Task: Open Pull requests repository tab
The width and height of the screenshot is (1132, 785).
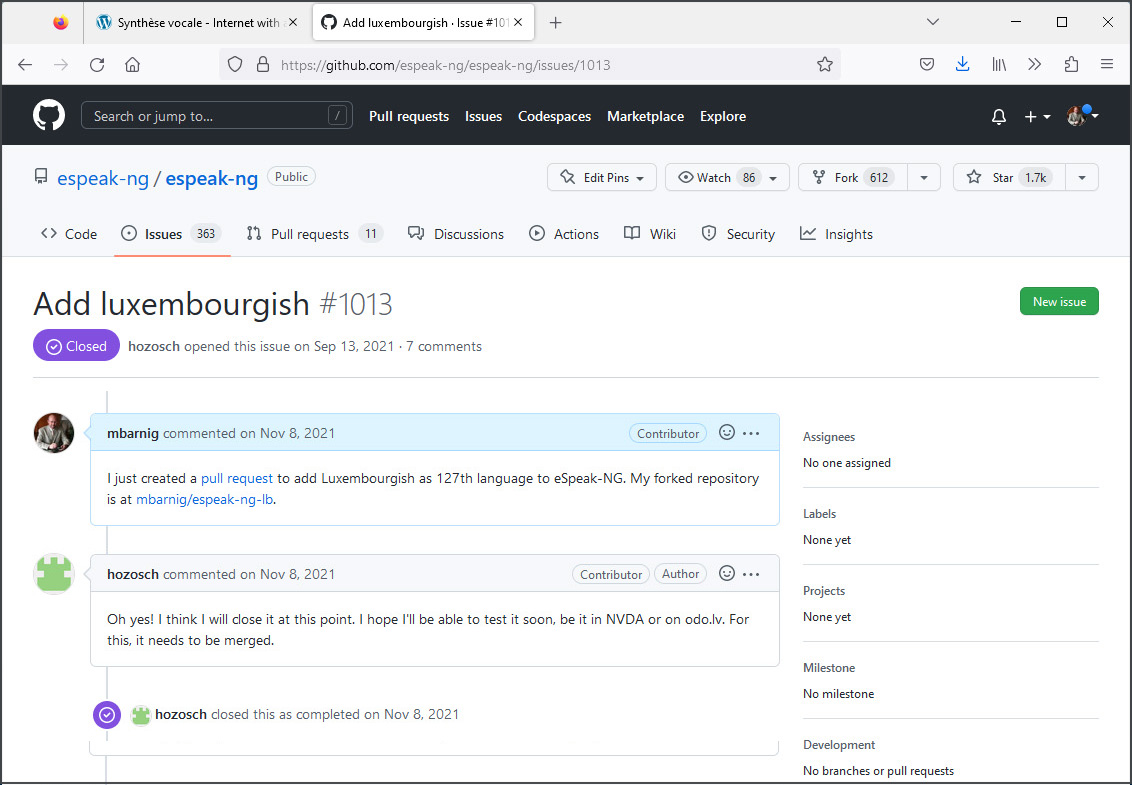Action: (x=313, y=234)
